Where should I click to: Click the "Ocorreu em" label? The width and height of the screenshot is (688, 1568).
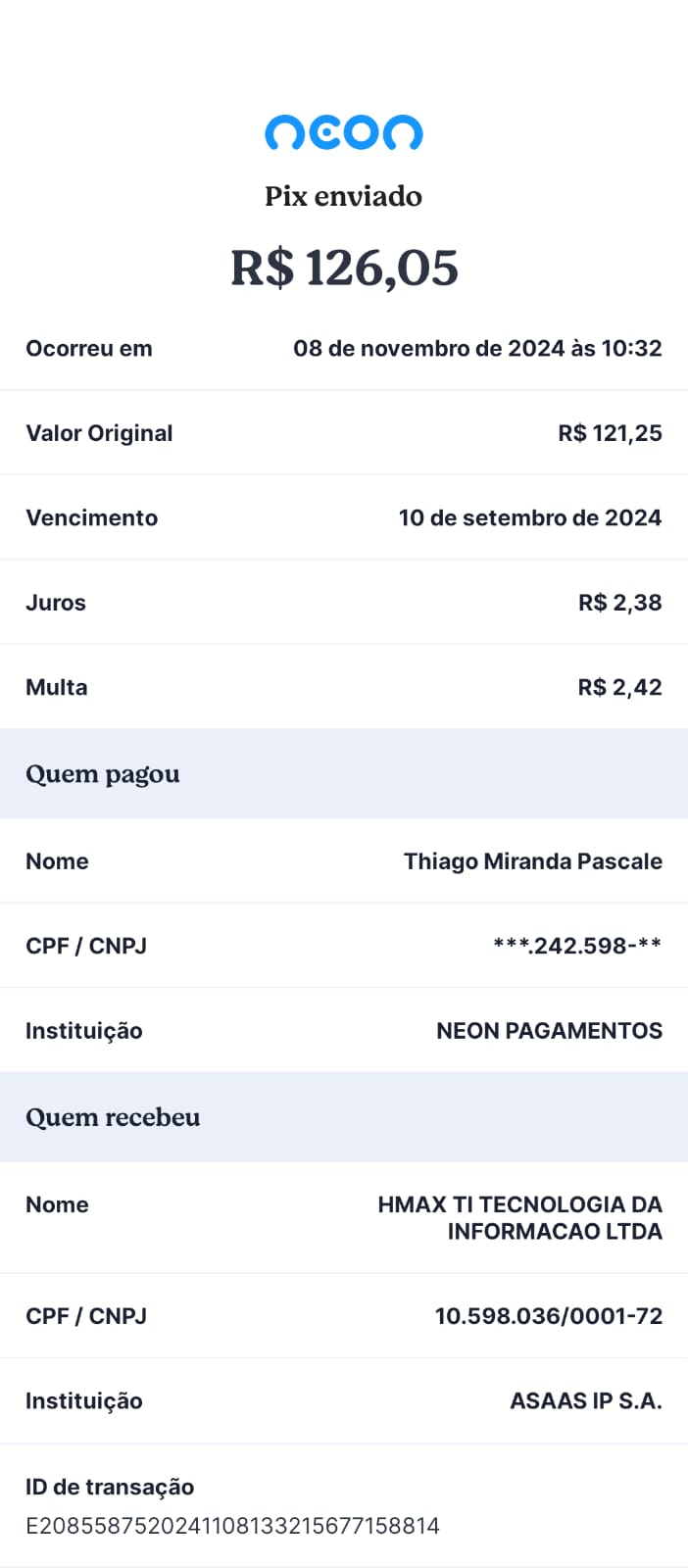[89, 348]
